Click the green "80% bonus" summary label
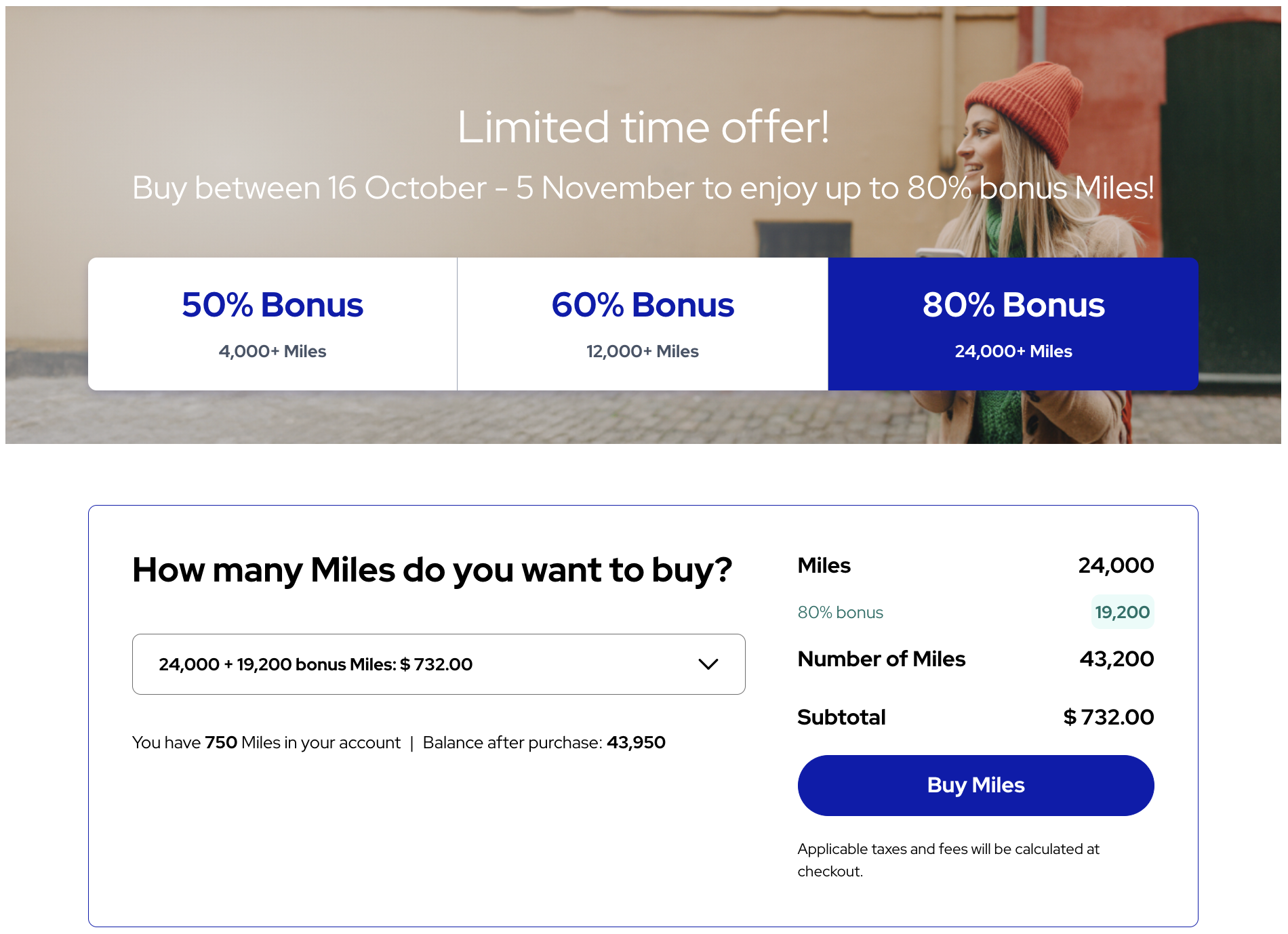 840,613
